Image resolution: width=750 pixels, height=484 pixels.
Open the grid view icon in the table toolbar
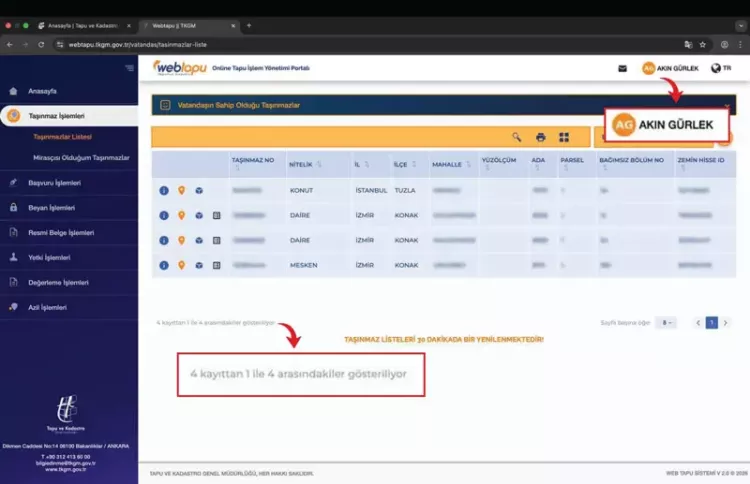pyautogui.click(x=564, y=137)
